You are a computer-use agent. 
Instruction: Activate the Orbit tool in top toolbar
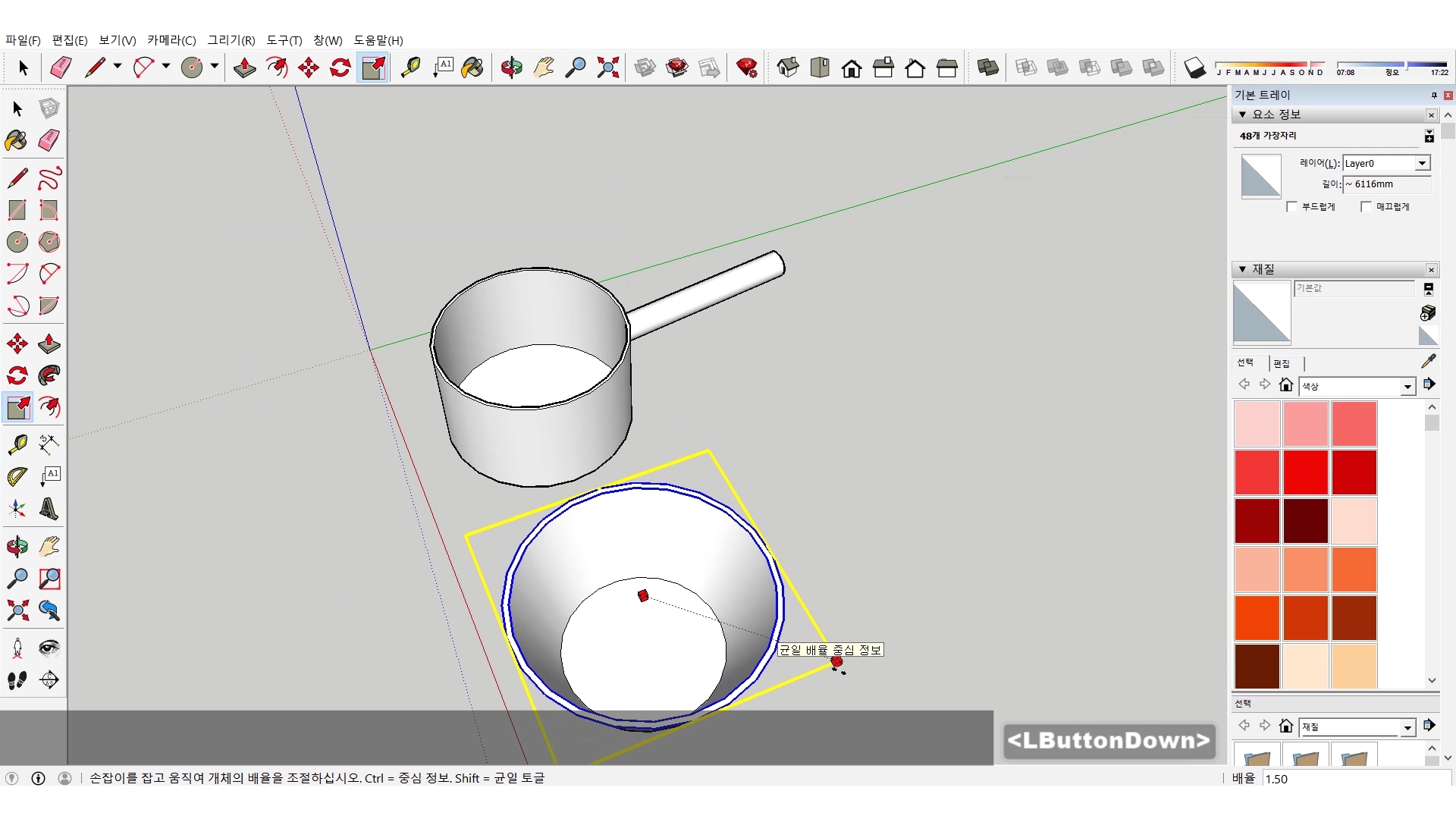pos(511,67)
